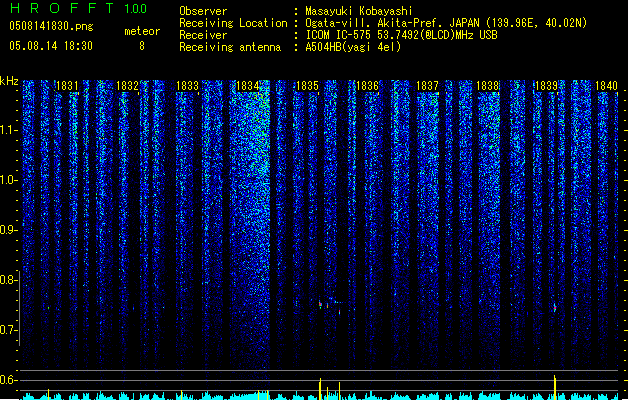Click the 1834 time marker
Image resolution: width=629 pixels, height=400 pixels.
248,86
